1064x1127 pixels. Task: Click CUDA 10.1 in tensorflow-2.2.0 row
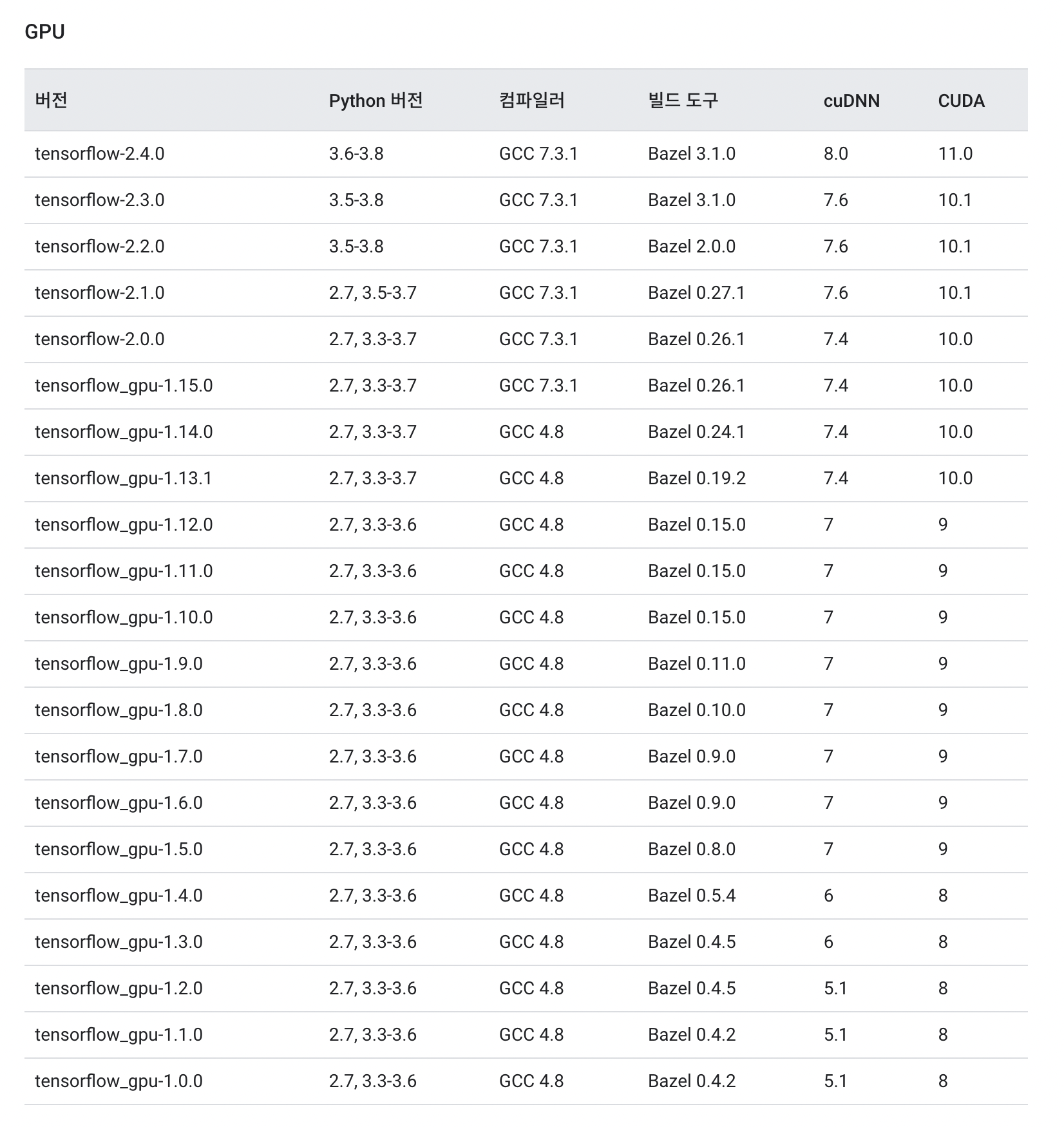pos(955,247)
